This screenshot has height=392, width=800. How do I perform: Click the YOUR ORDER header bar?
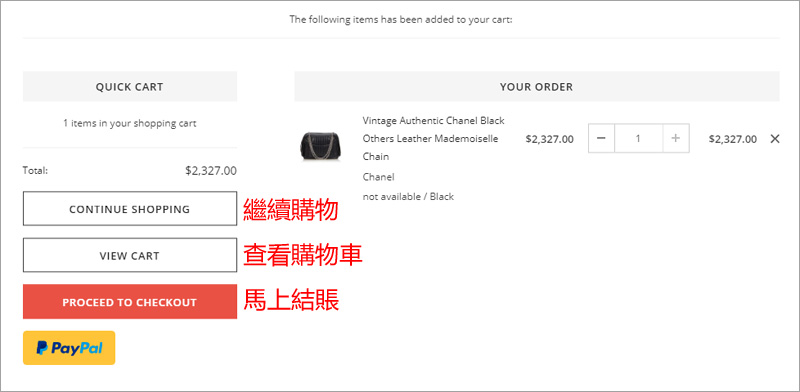(x=537, y=87)
